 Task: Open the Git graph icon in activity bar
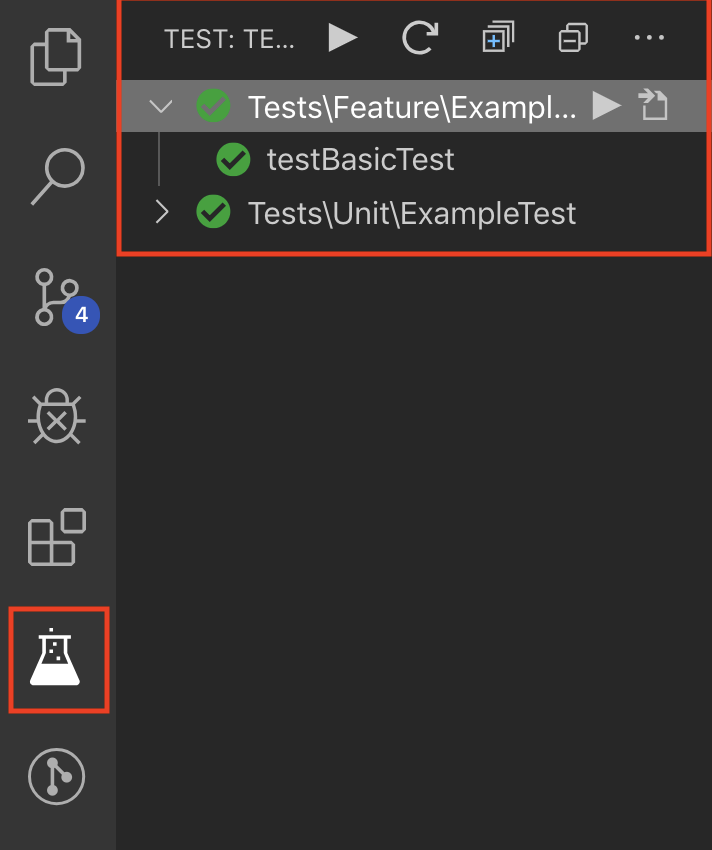click(x=57, y=777)
